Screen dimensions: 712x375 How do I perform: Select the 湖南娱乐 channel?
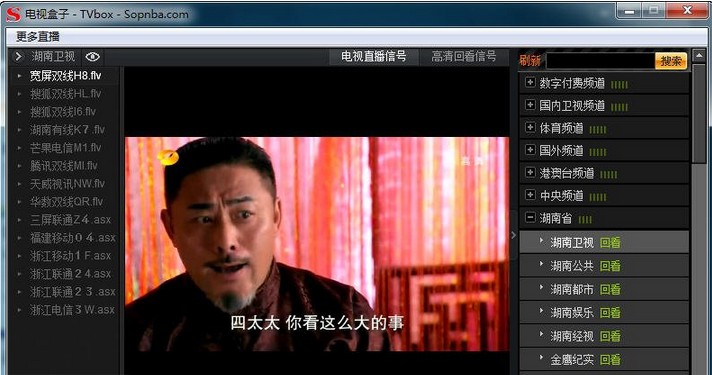[572, 312]
